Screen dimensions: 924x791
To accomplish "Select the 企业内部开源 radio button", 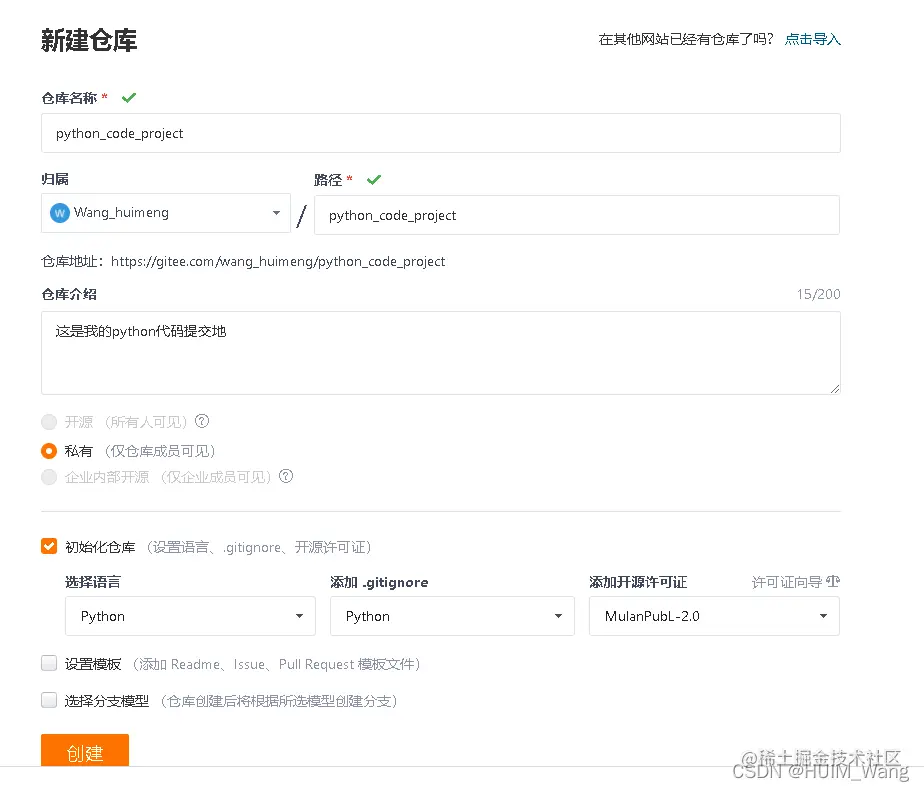I will (x=49, y=477).
